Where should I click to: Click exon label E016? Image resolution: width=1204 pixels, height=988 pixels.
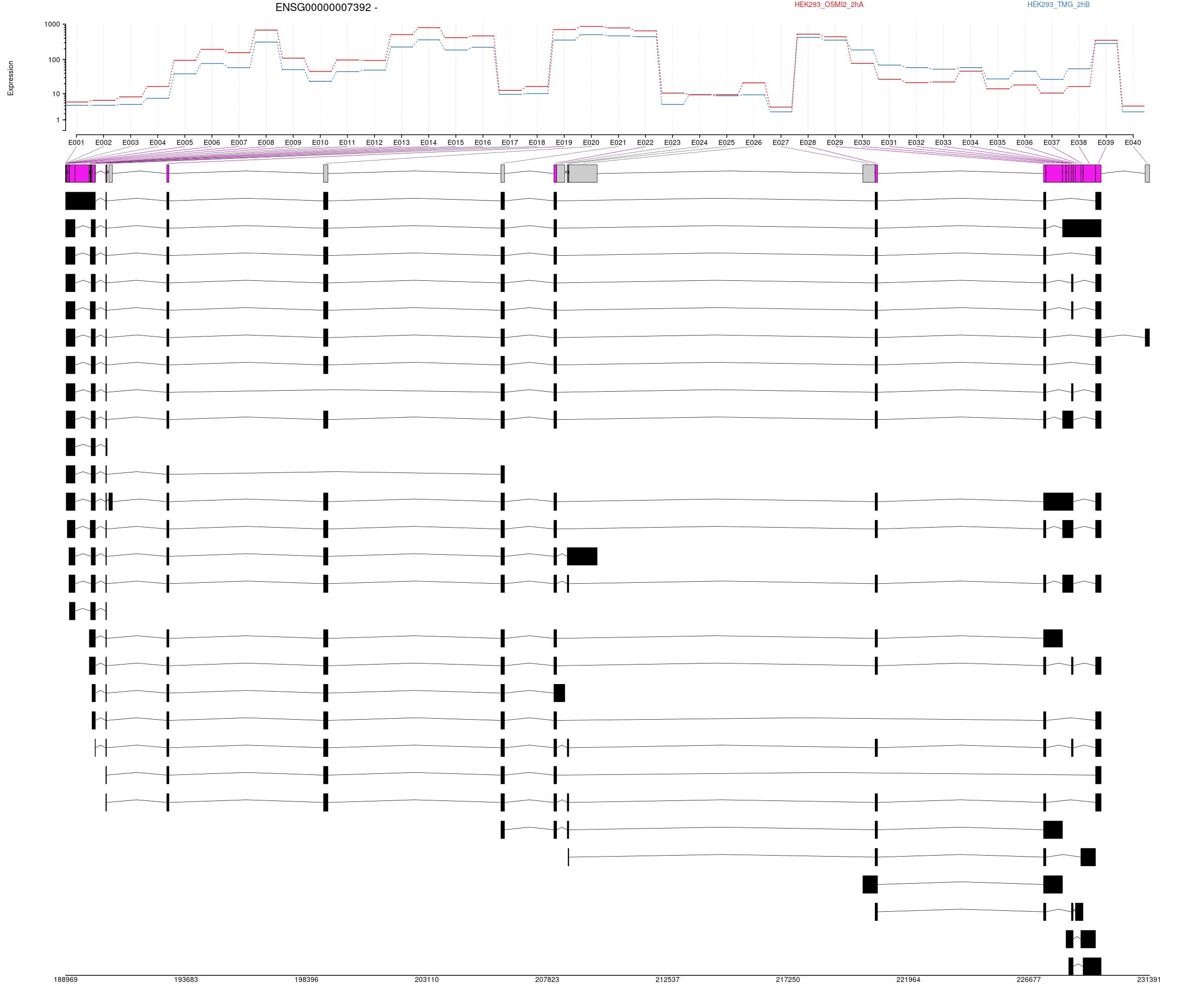(x=483, y=143)
